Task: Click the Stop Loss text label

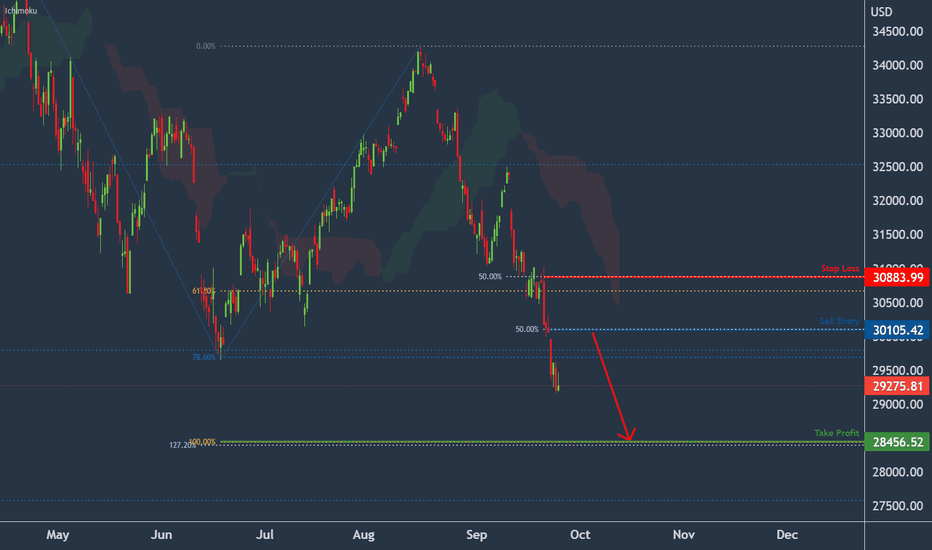Action: 840,268
